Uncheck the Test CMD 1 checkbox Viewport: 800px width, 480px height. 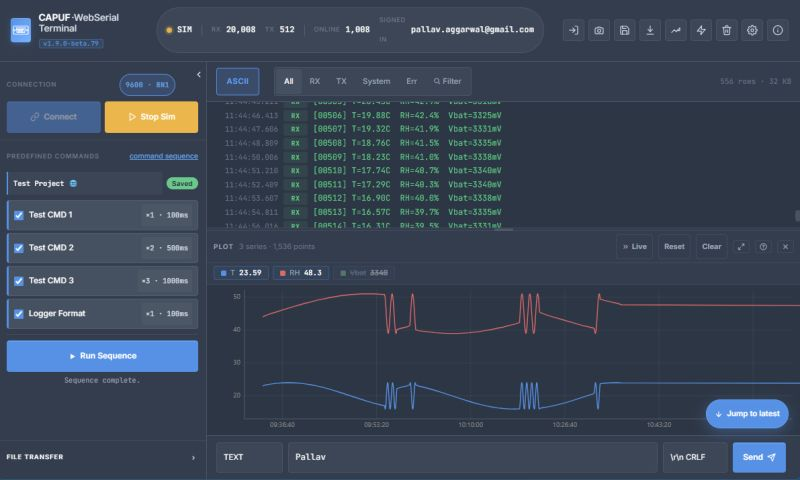19,215
